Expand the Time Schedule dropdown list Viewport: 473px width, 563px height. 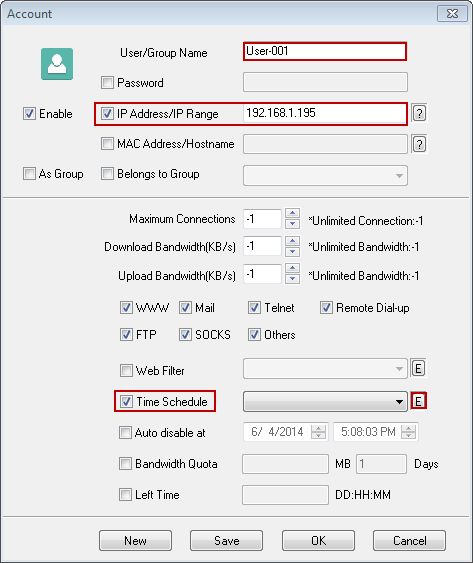[325, 401]
